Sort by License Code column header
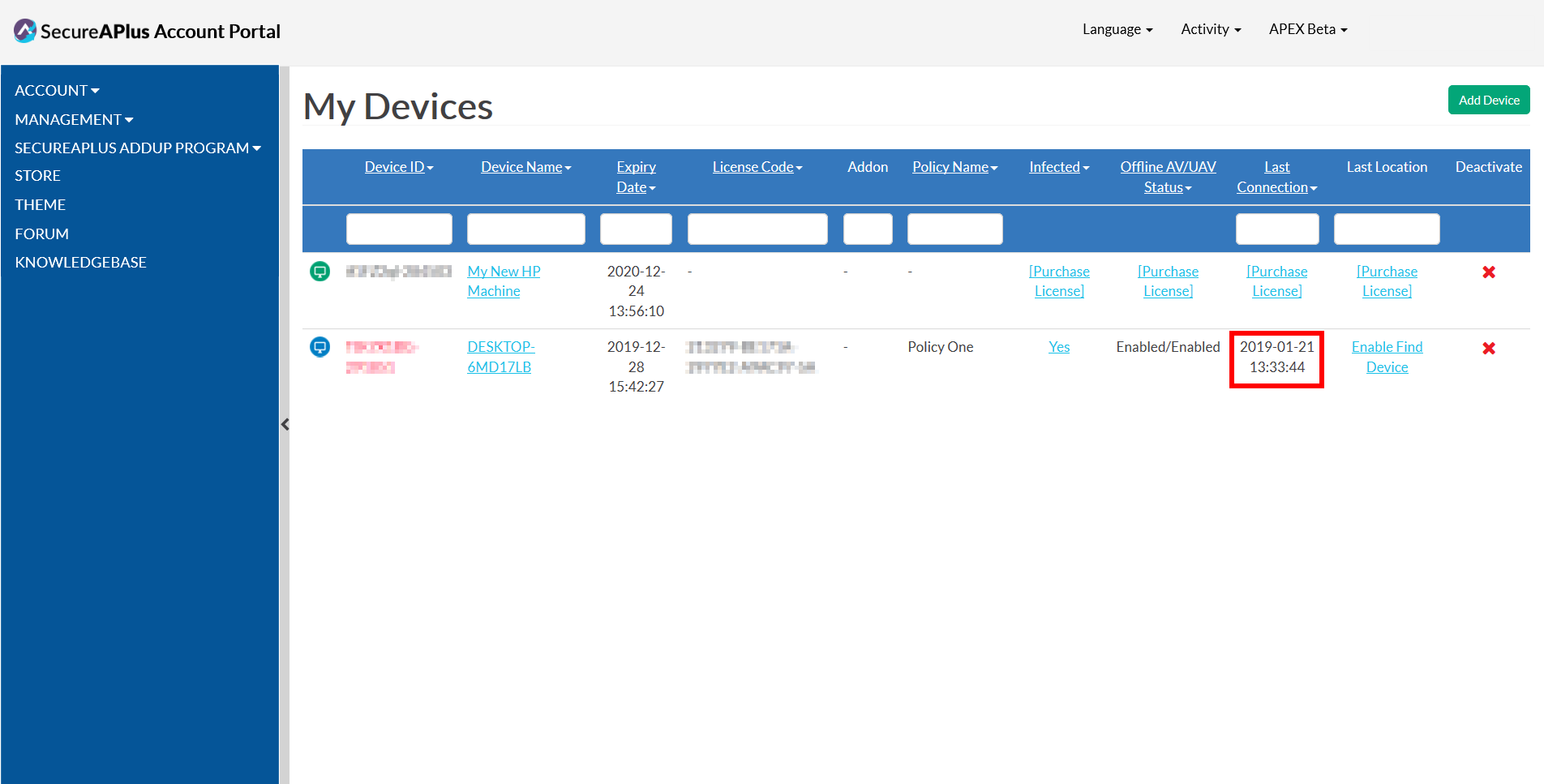This screenshot has height=784, width=1544. pos(757,167)
